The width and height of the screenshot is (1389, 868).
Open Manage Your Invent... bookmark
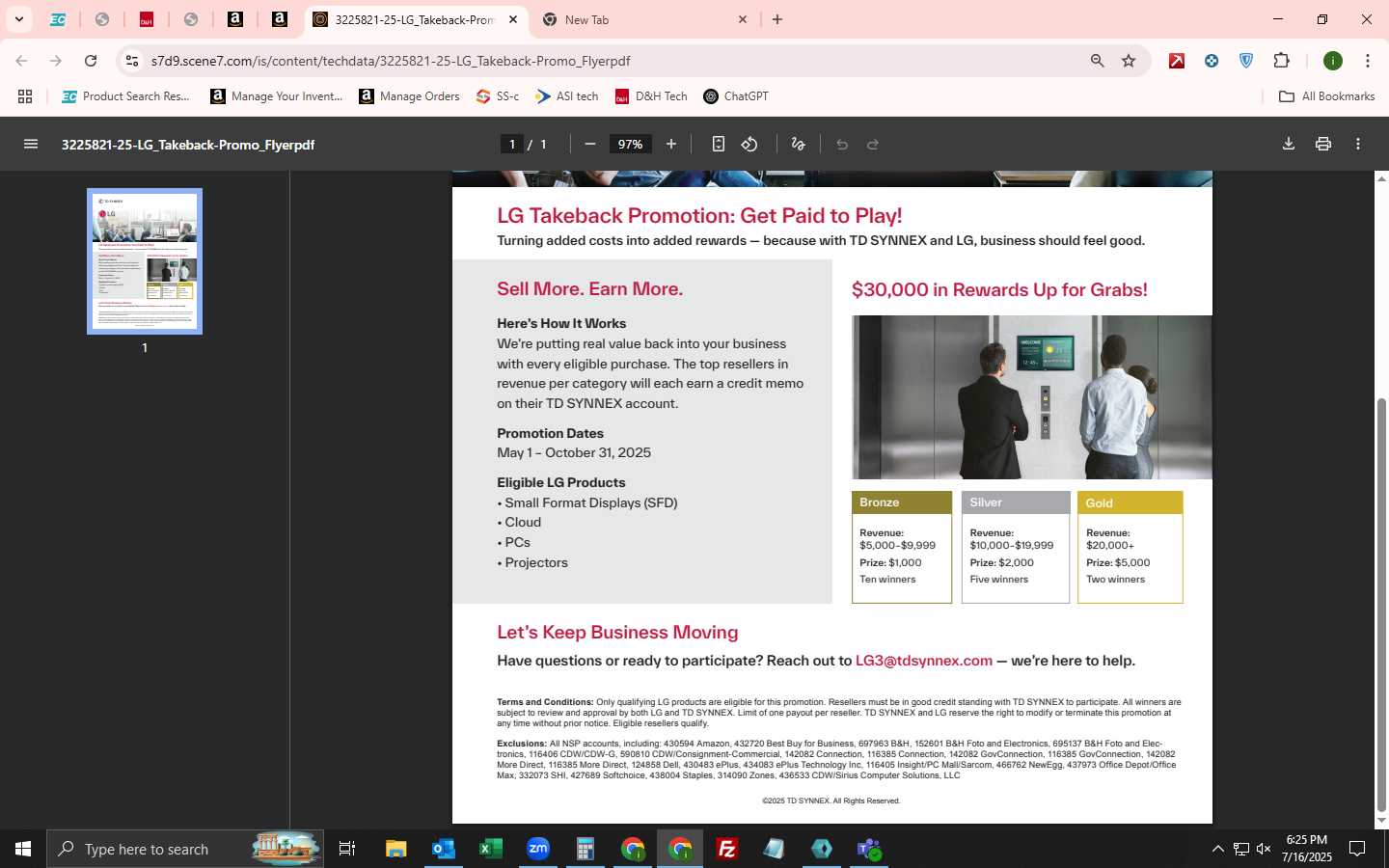click(277, 96)
